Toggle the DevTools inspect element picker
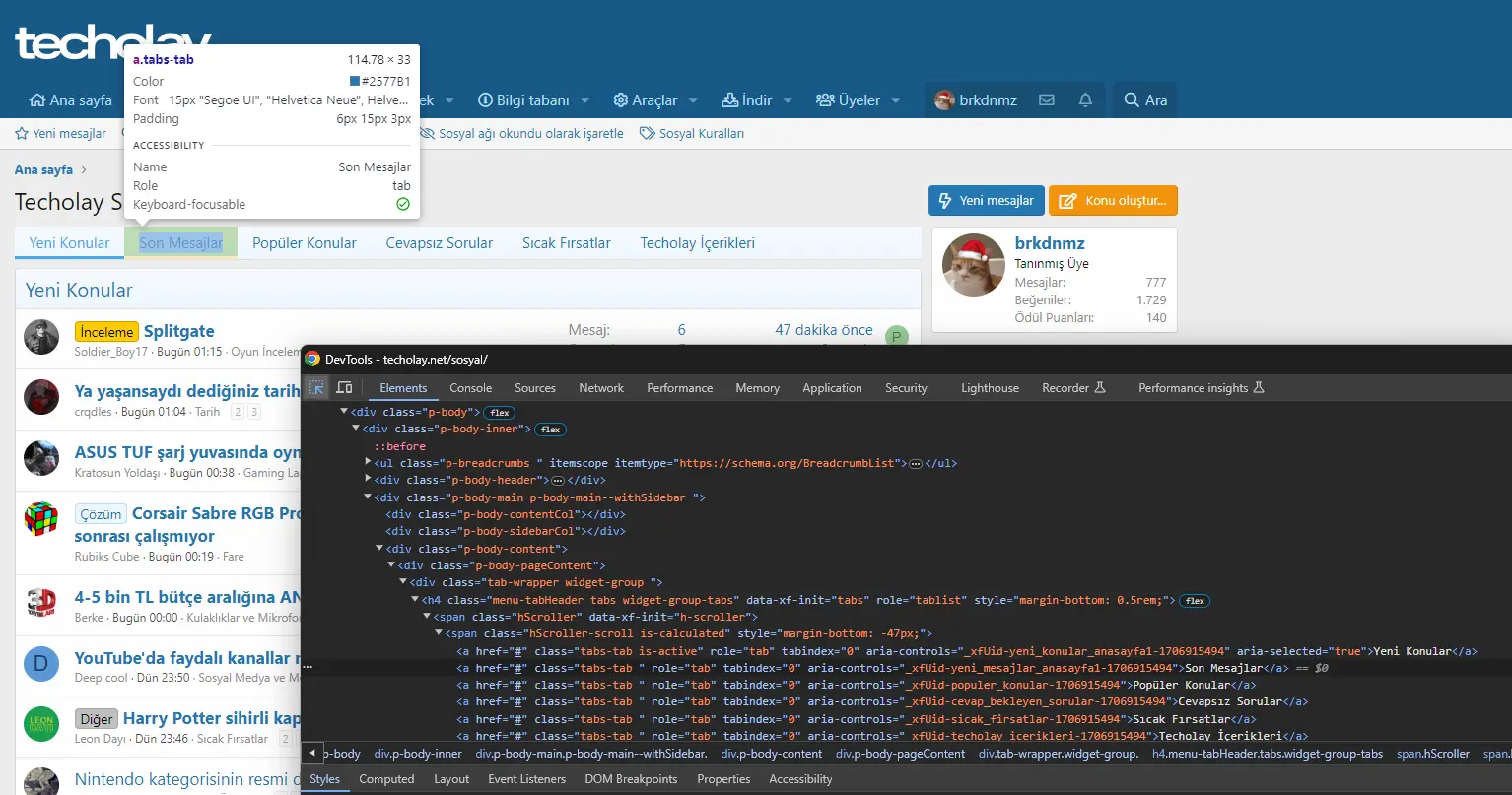This screenshot has width=1512, height=795. (x=316, y=388)
